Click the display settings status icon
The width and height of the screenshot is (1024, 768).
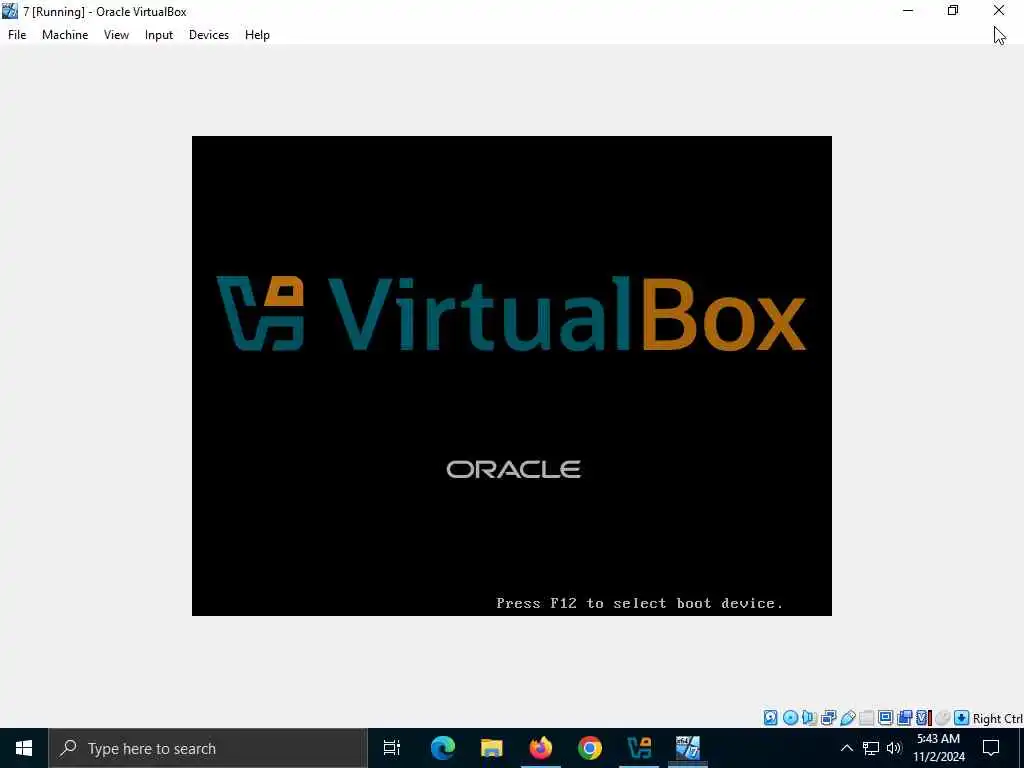[x=886, y=718]
